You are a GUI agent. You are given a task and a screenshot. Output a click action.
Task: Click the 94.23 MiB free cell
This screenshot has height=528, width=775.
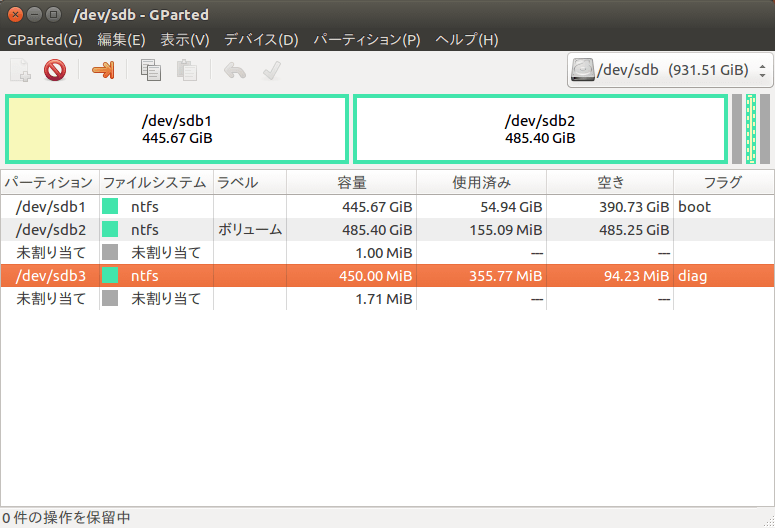point(610,275)
